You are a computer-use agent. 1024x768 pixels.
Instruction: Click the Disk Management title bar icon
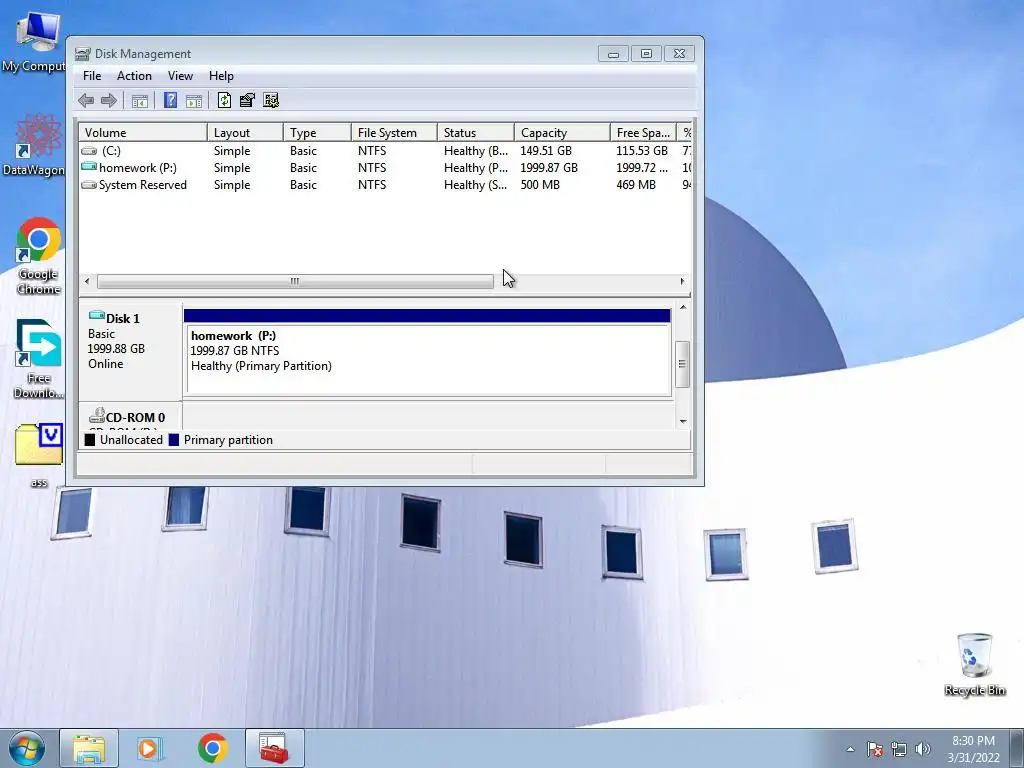(x=83, y=54)
